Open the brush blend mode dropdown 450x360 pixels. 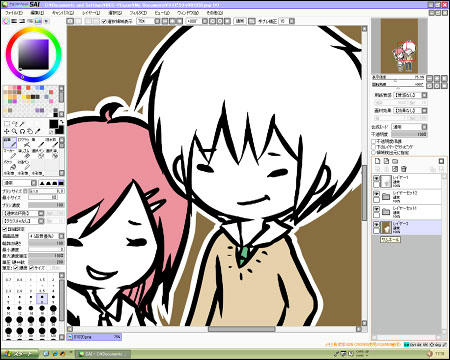pos(20,183)
